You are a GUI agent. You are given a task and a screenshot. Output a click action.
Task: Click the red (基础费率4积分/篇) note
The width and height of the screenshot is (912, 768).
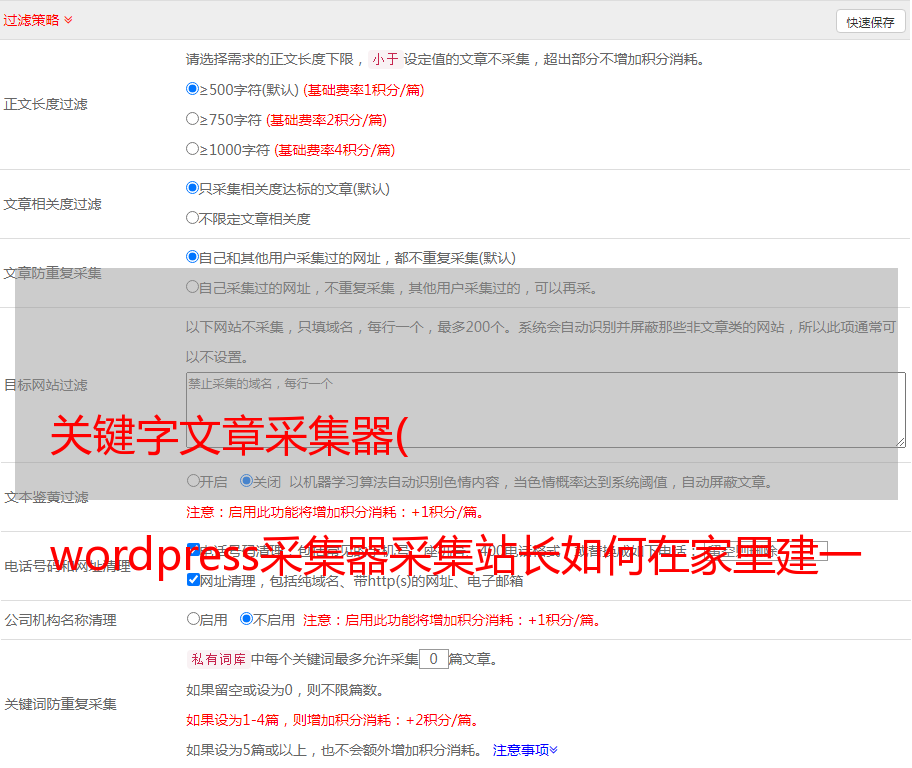[334, 150]
